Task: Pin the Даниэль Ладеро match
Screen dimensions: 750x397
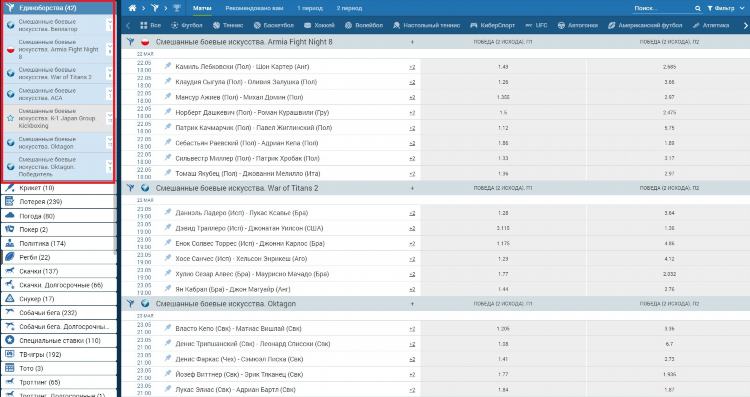Action: pos(168,212)
